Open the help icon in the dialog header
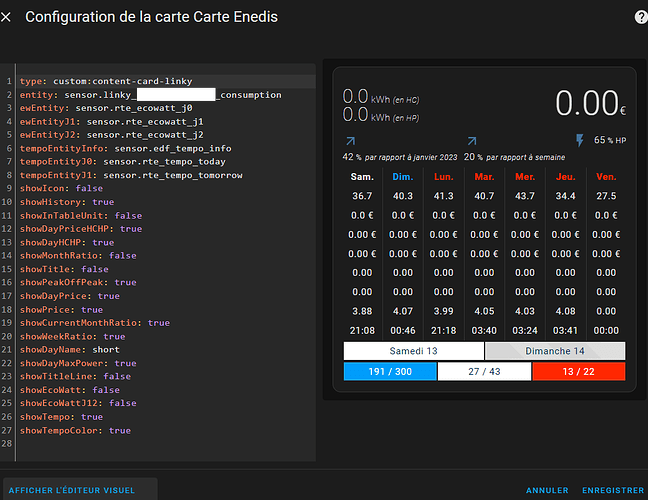This screenshot has height=500, width=648. pos(641,17)
